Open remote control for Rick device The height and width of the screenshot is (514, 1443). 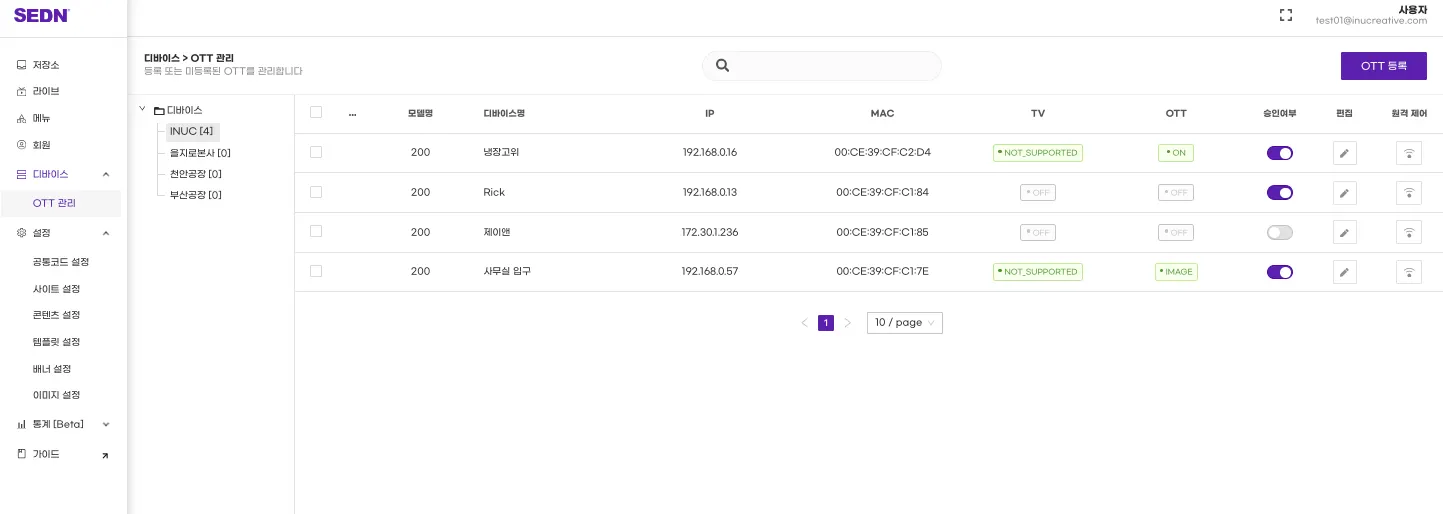coord(1409,193)
